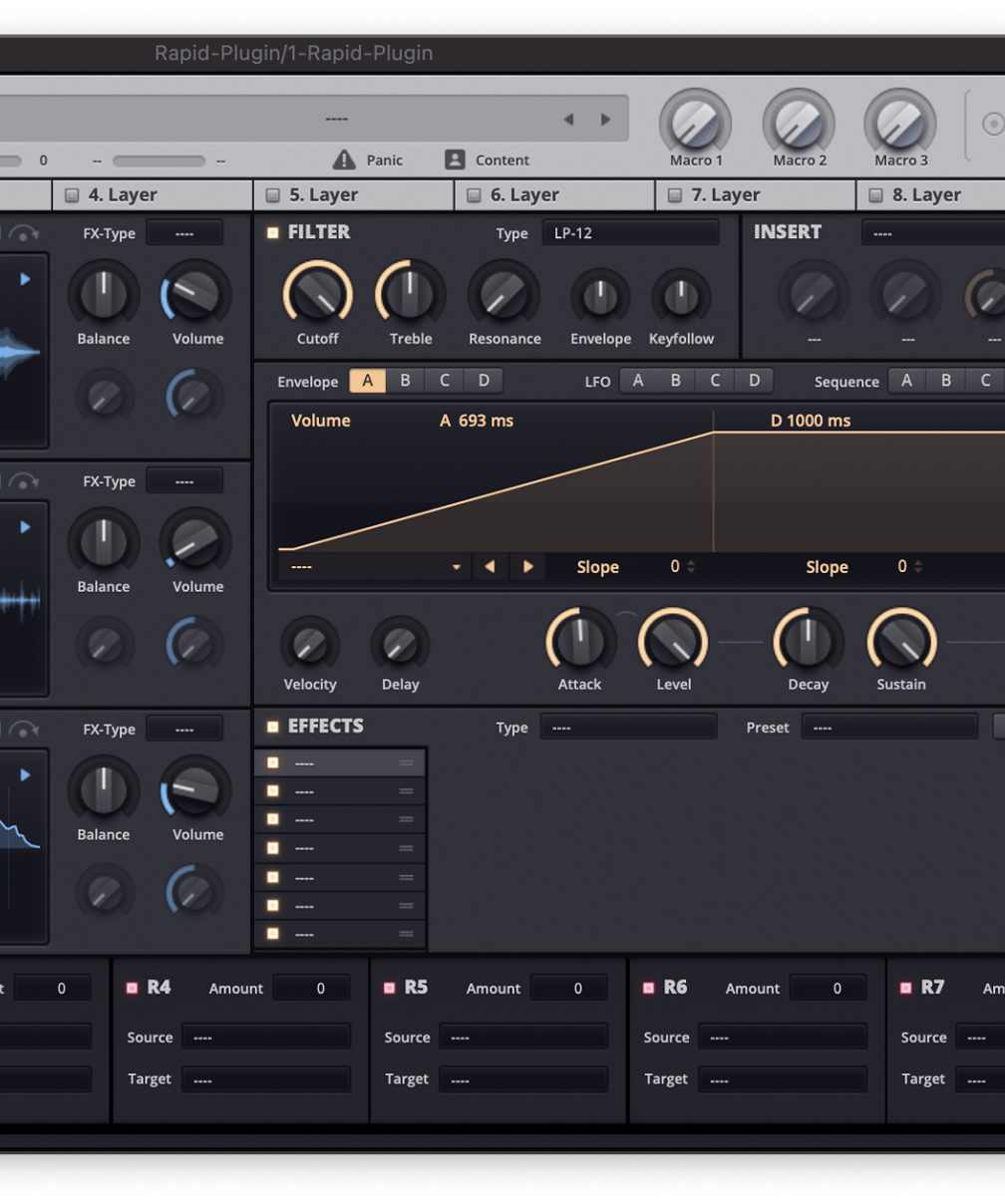Switch to Envelope tab B
1005x1204 pixels.
[406, 381]
